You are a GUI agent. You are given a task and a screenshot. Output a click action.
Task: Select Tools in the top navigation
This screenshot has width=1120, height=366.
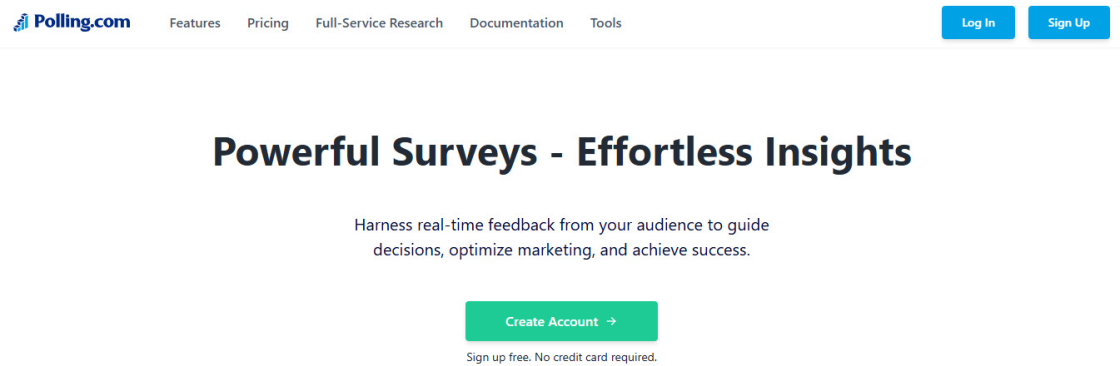[x=606, y=23]
